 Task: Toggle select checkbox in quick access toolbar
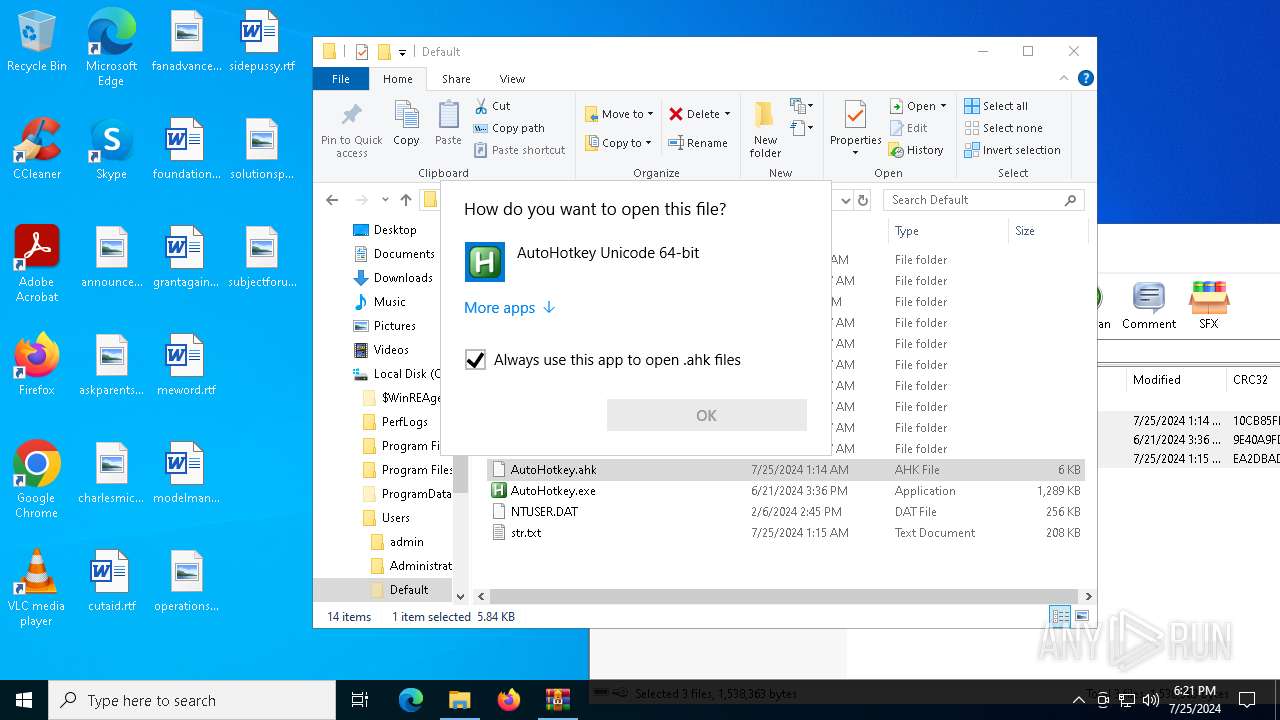pyautogui.click(x=362, y=52)
